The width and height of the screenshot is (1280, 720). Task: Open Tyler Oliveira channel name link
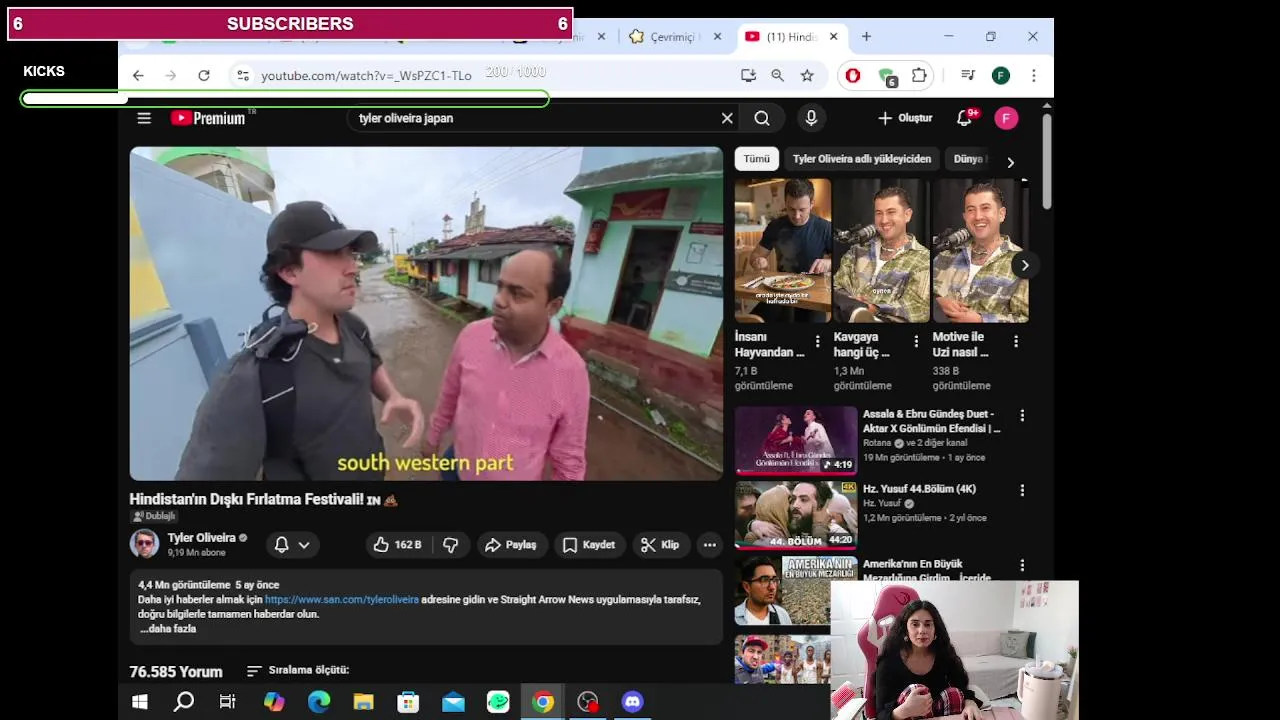201,538
